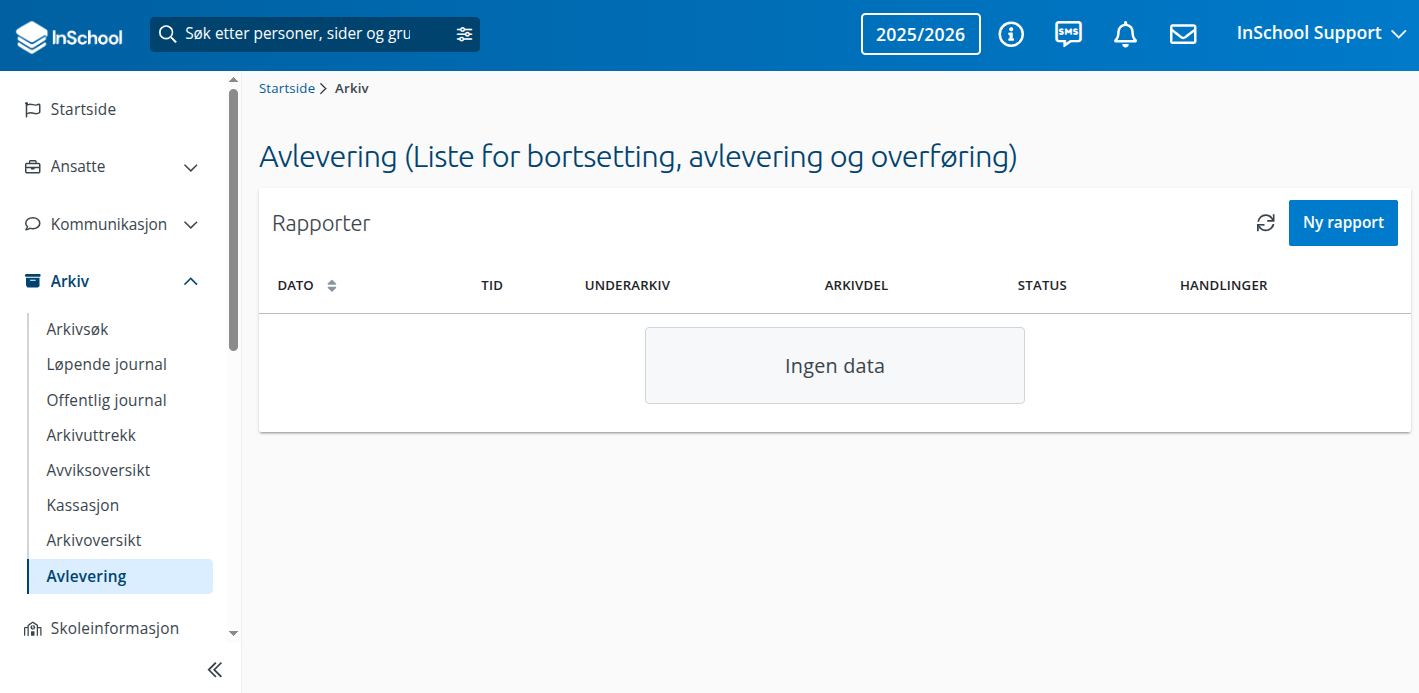Click the ARKIVDEL column header
Screen dimensions: 1419x693
pos(856,286)
